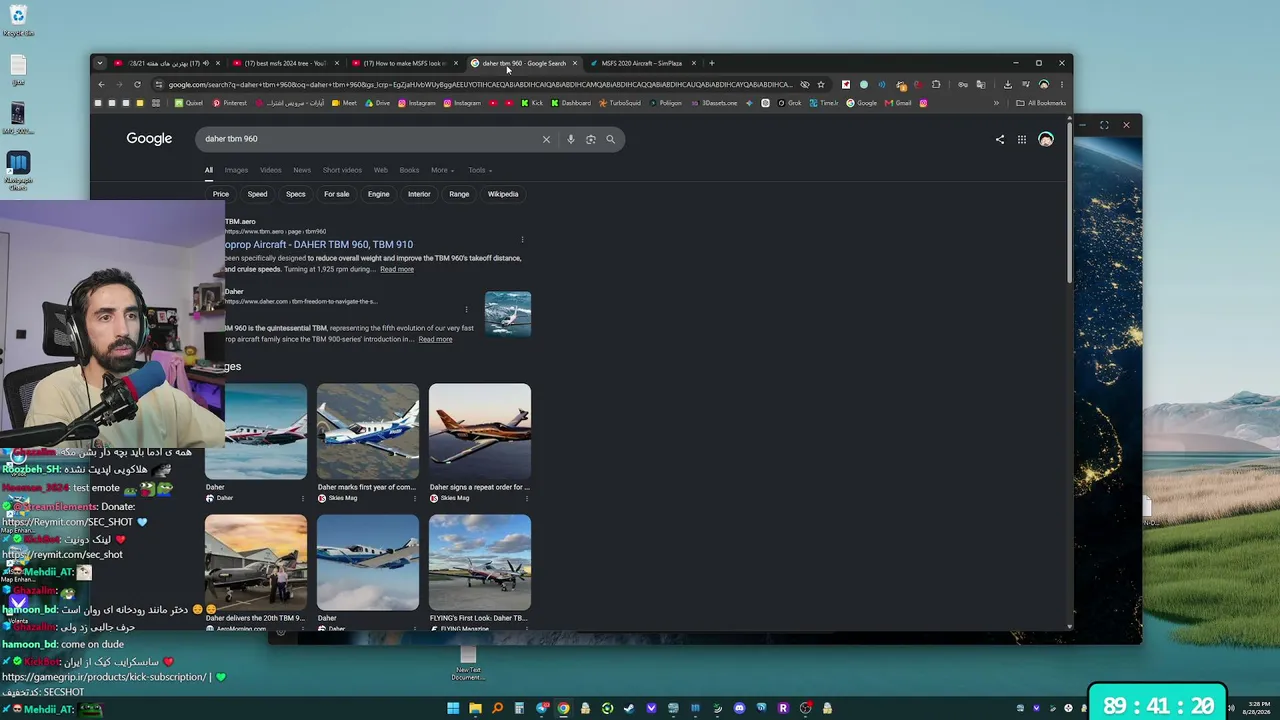The width and height of the screenshot is (1280, 720).
Task: Click Read more on the Daher snippet
Action: [x=435, y=339]
